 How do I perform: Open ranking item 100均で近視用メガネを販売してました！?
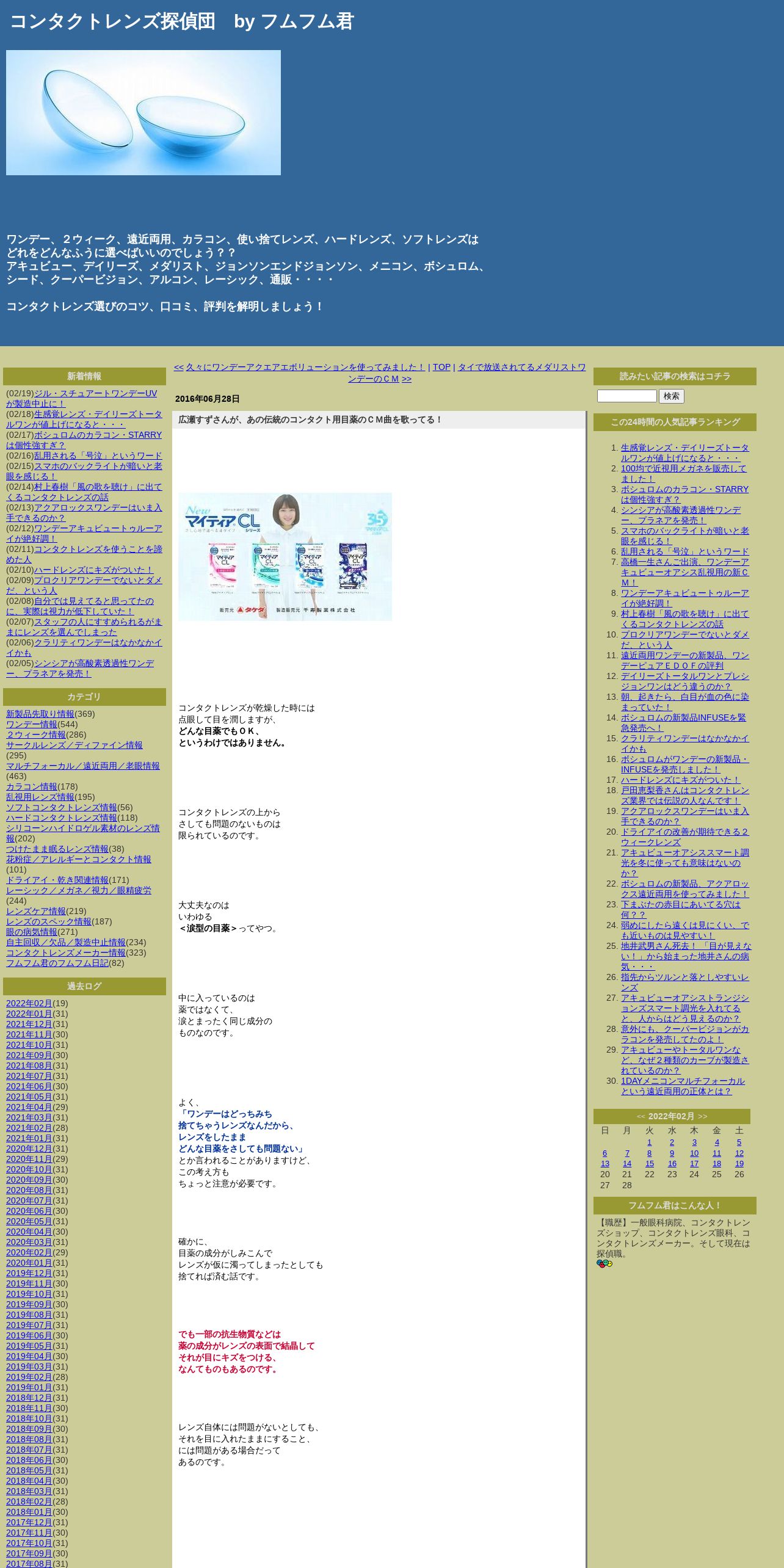(684, 473)
